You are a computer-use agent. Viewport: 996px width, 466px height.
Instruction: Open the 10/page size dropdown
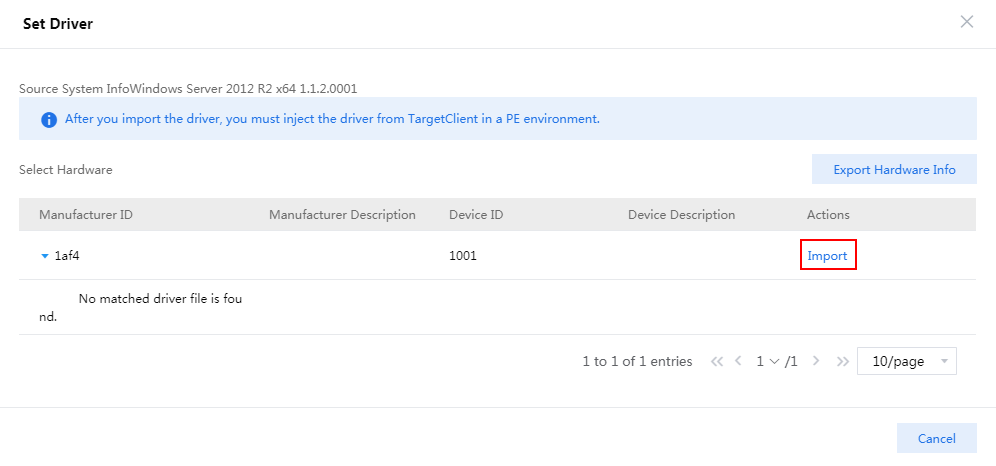point(906,361)
